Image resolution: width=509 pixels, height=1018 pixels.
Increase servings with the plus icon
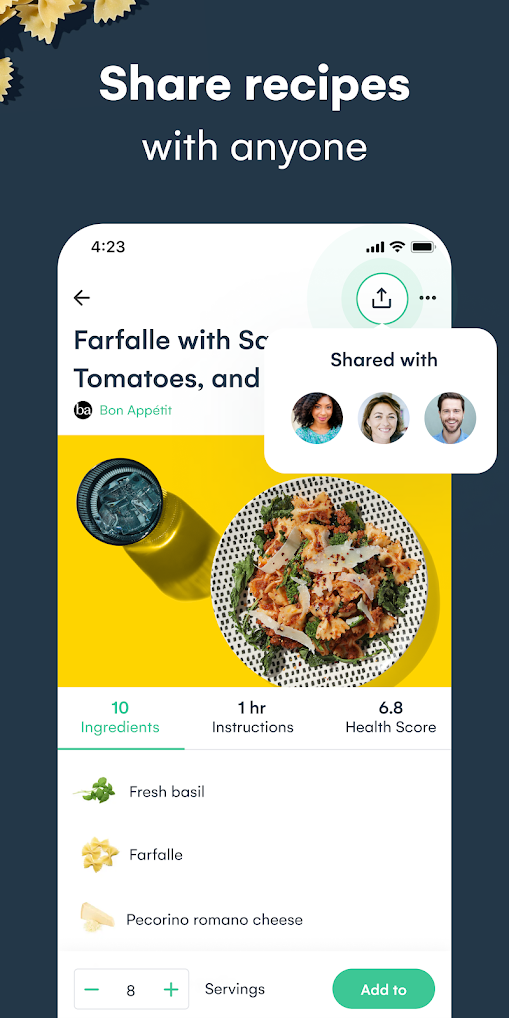tap(171, 989)
